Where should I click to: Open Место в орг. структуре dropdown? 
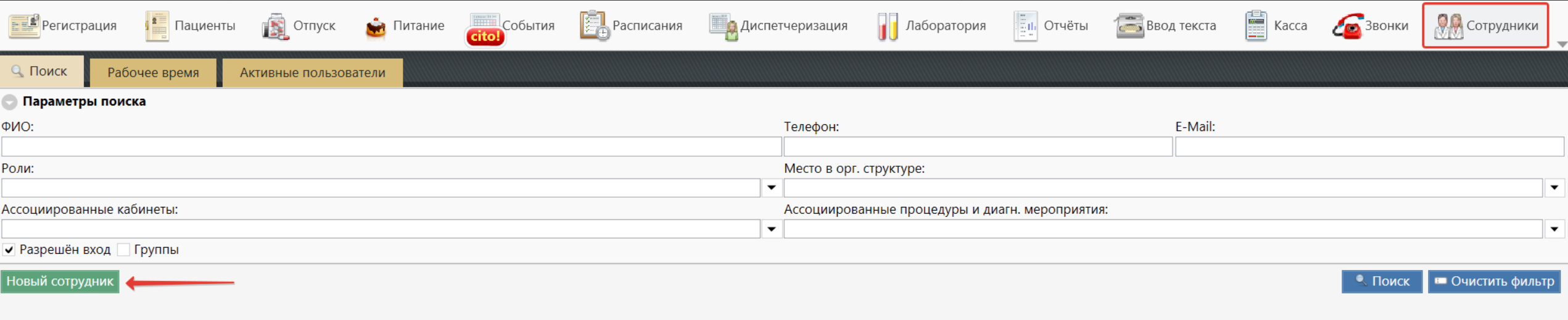[x=1554, y=188]
